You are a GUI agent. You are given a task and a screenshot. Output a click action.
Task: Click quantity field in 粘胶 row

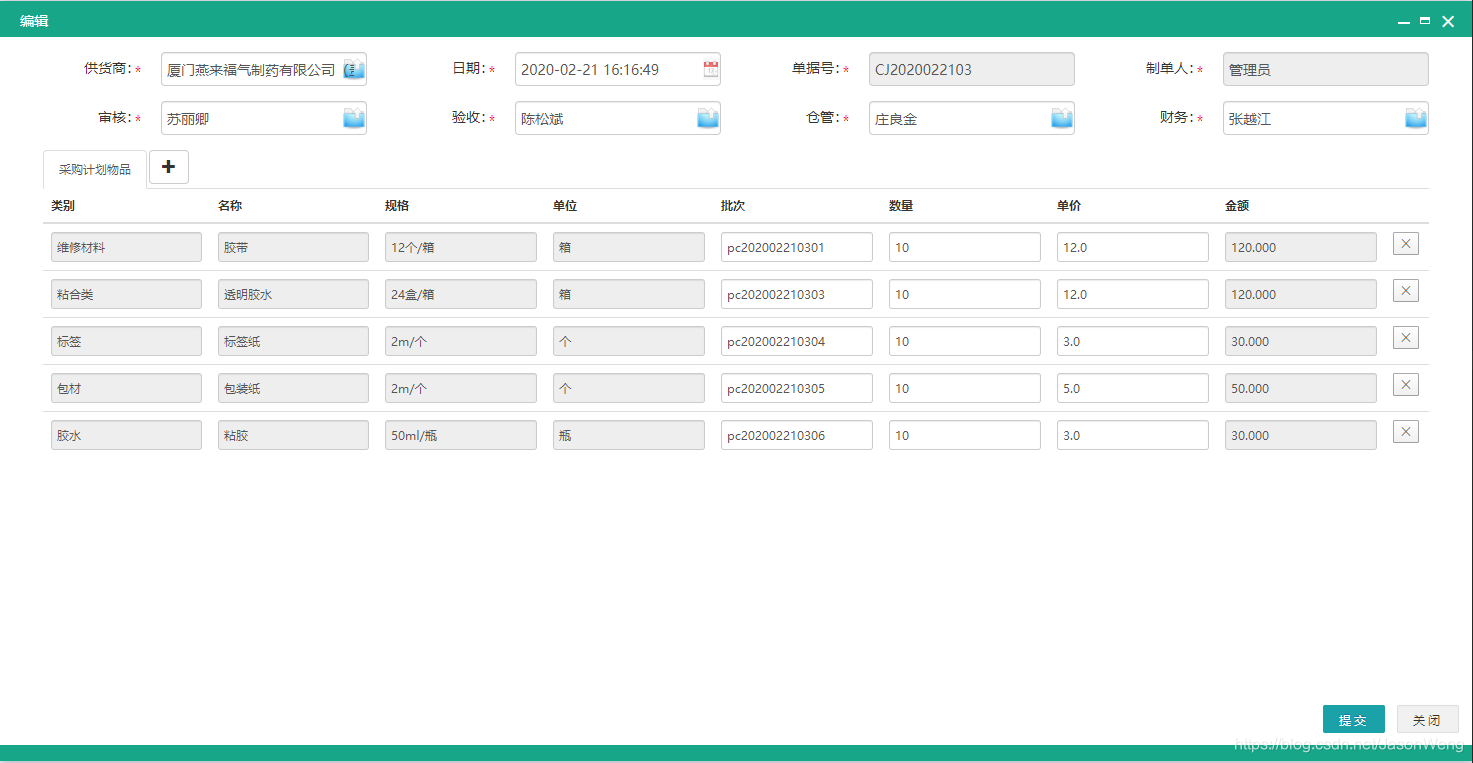(x=965, y=435)
